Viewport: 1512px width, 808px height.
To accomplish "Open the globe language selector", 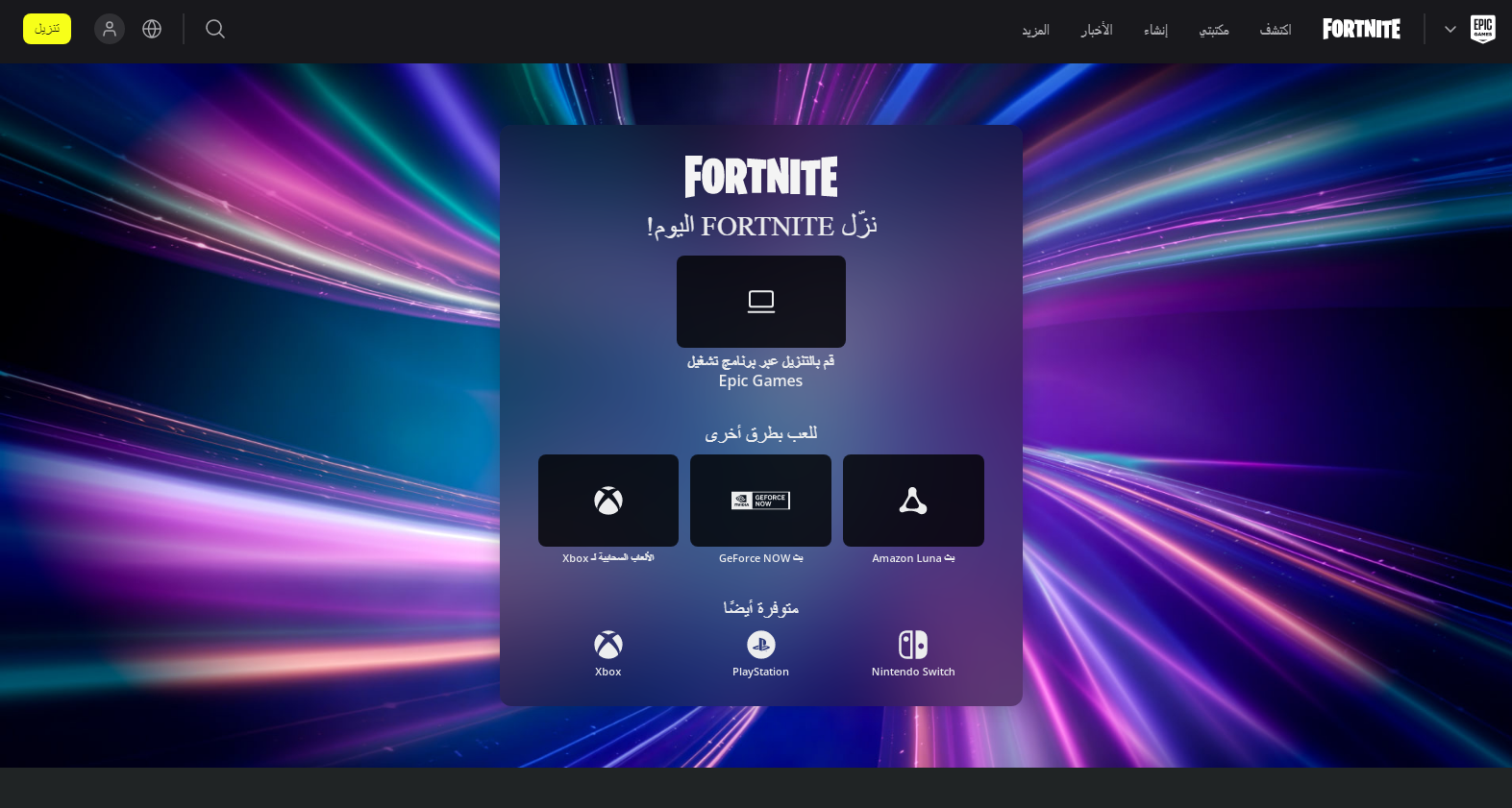I will click(x=152, y=29).
